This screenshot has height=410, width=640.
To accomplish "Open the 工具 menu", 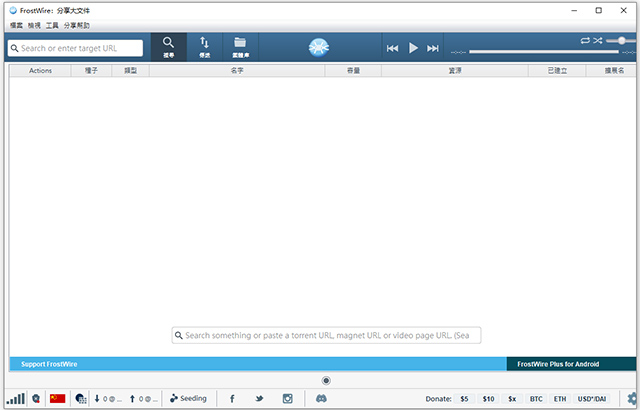I will point(52,25).
